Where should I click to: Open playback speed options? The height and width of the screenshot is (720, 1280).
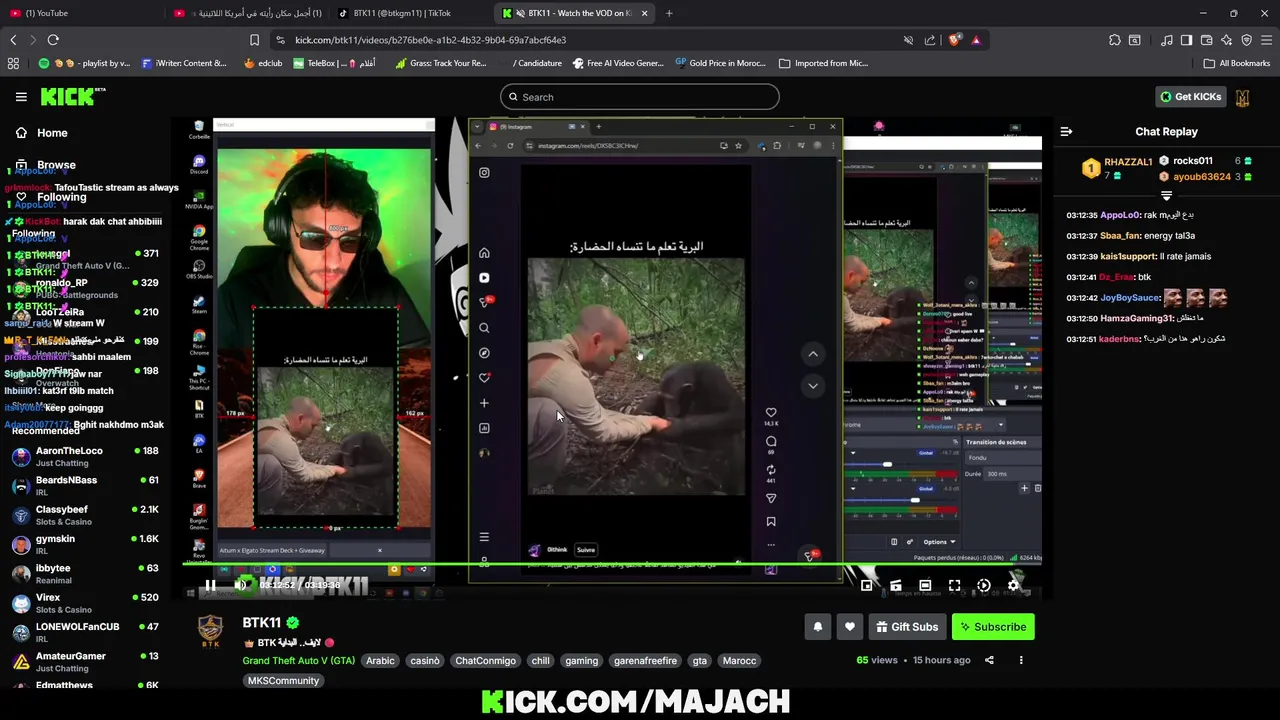pos(984,586)
